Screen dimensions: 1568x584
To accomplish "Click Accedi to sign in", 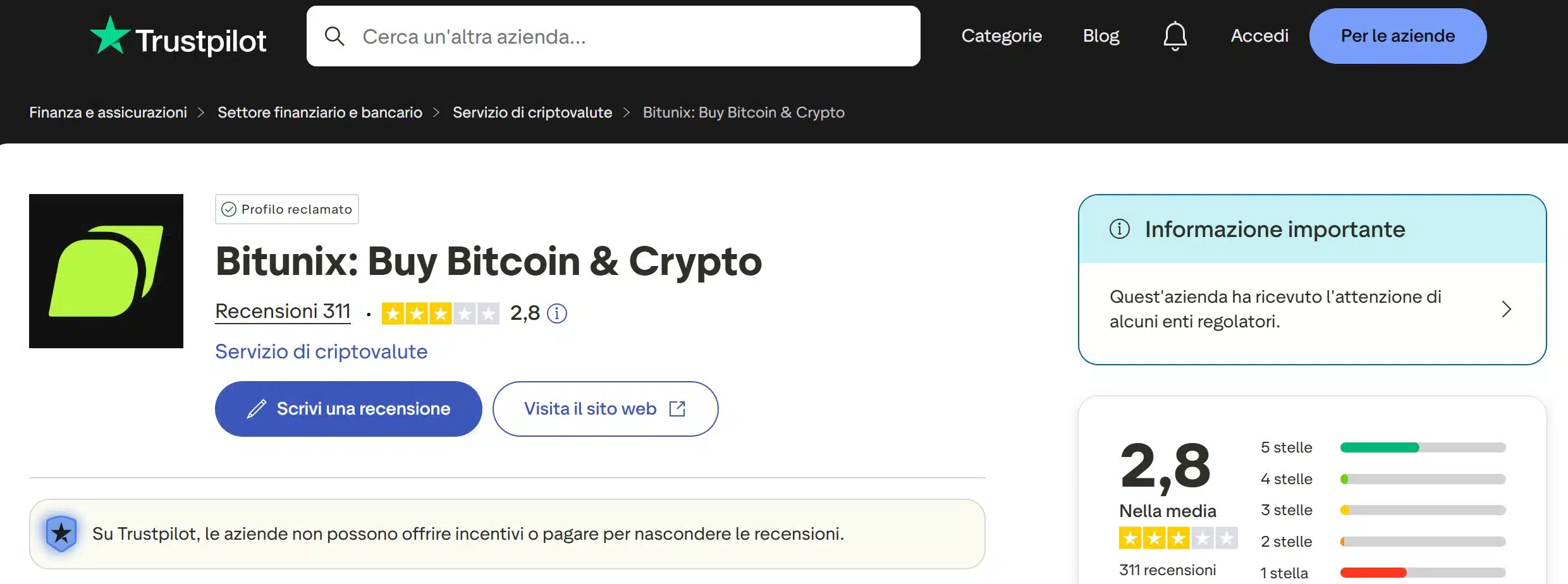I will click(1259, 36).
